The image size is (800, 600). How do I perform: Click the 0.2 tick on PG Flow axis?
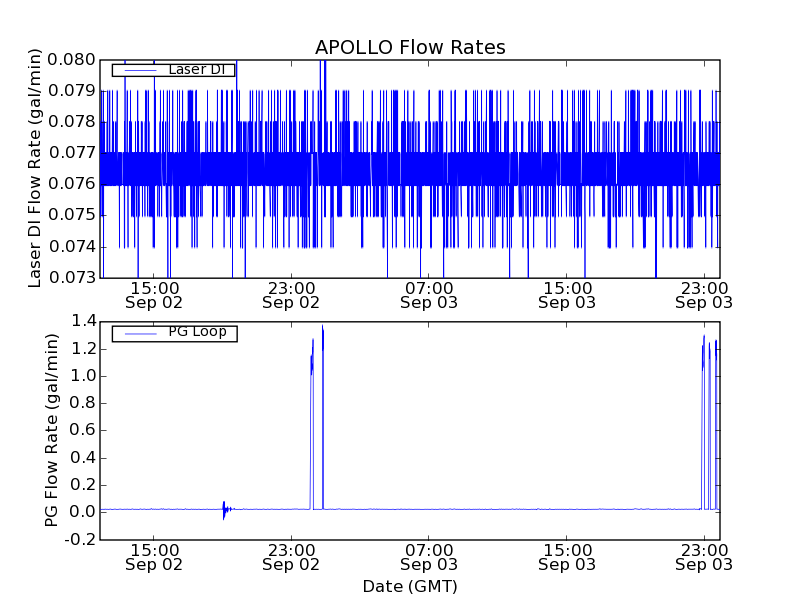[83, 485]
